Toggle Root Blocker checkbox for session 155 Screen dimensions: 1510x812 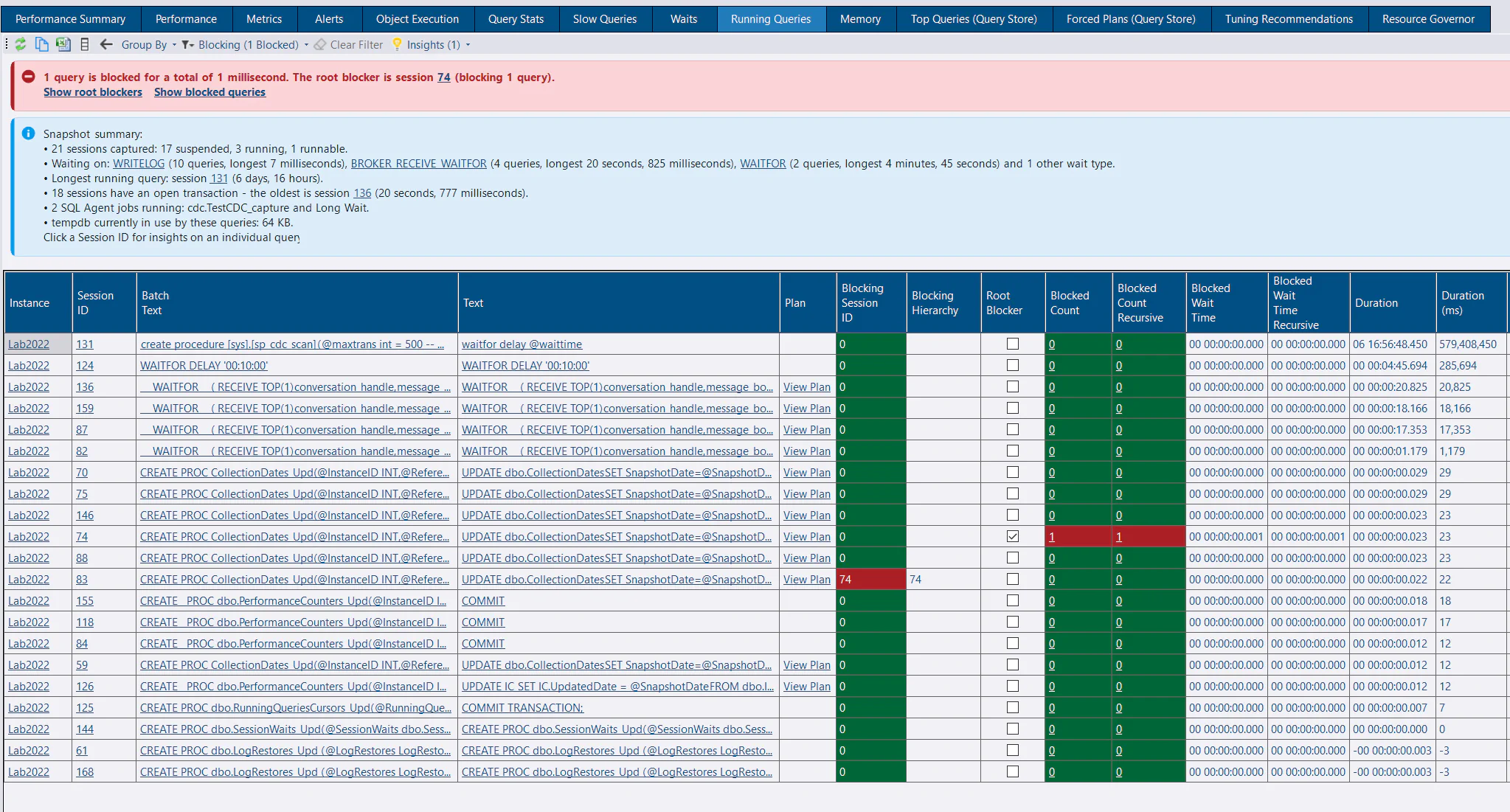[x=1013, y=600]
